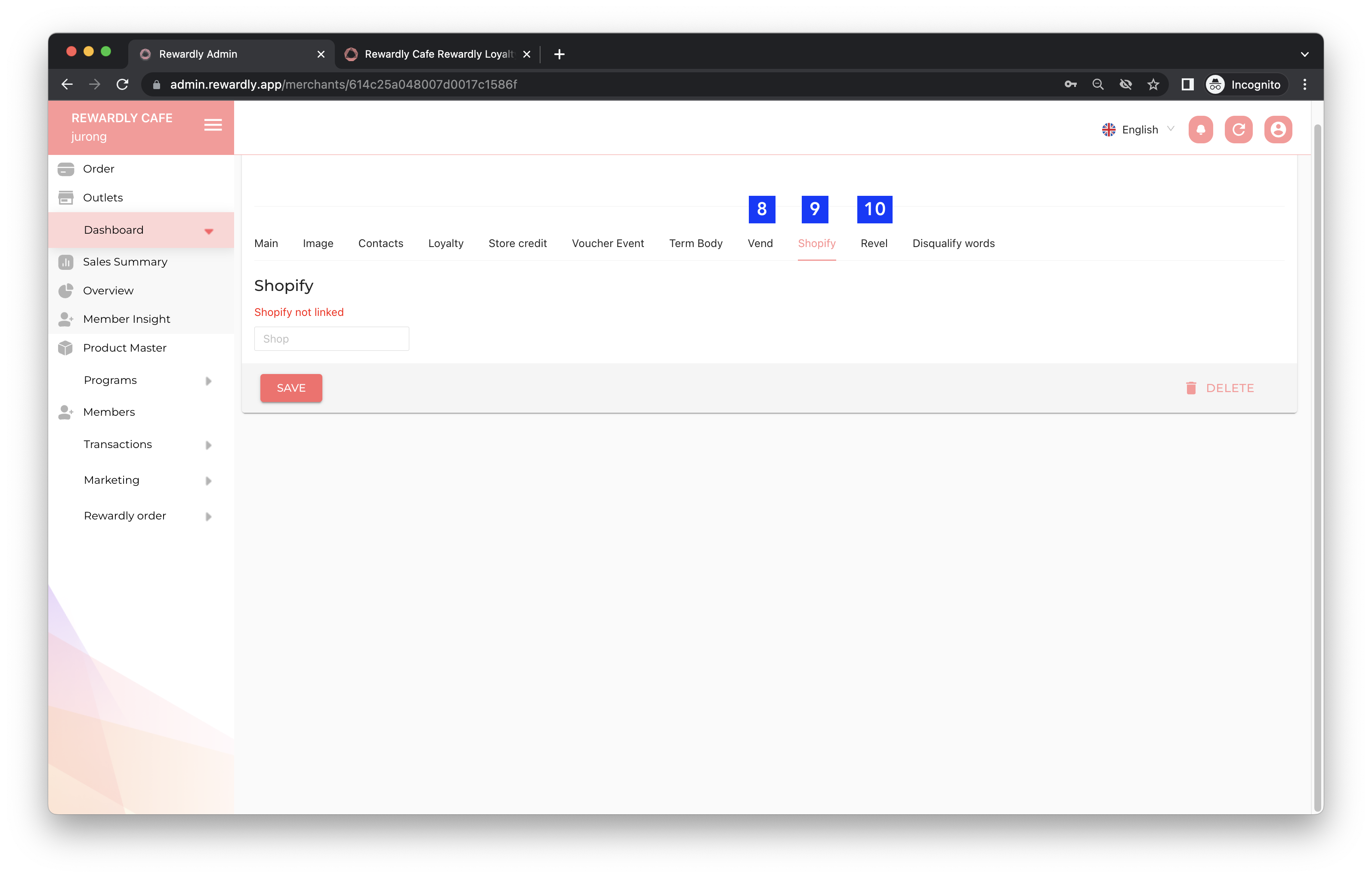Click the password key icon in address bar

click(1070, 84)
